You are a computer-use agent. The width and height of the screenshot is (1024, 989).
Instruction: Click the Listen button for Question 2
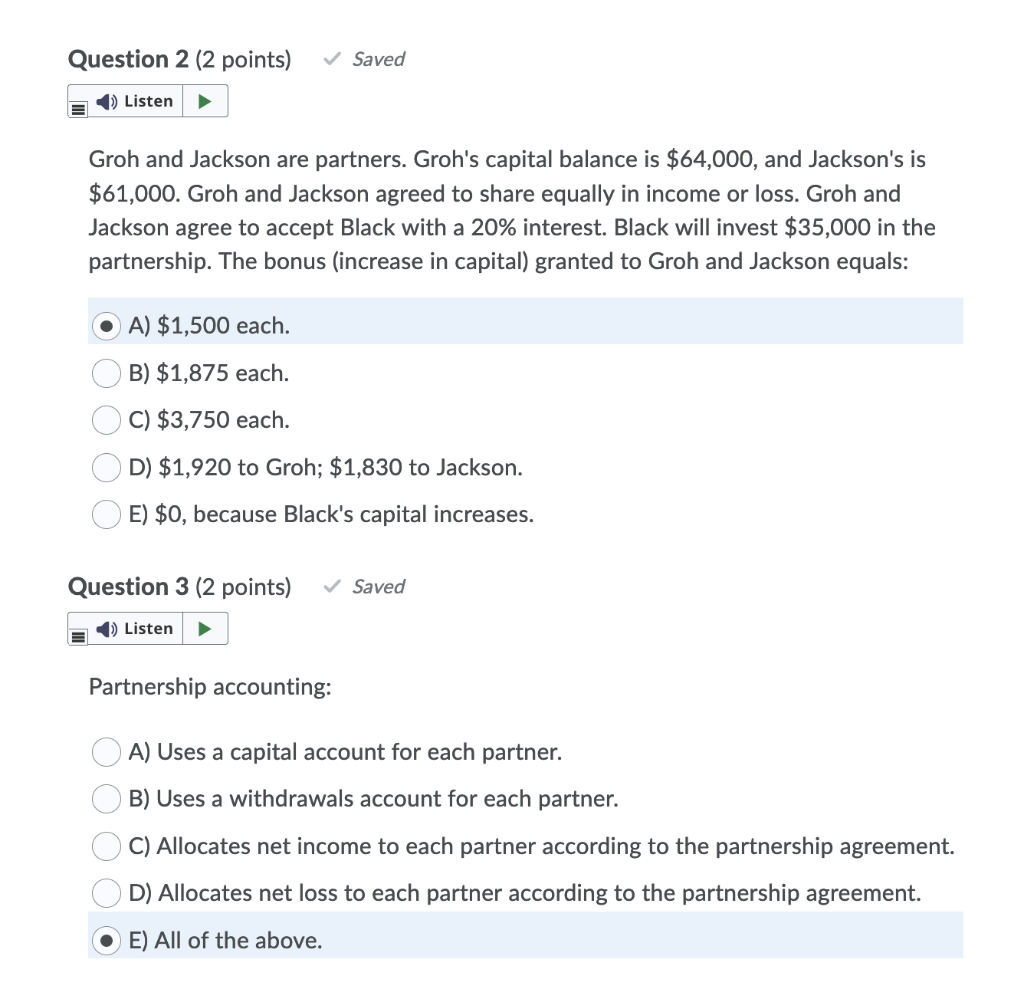click(138, 101)
